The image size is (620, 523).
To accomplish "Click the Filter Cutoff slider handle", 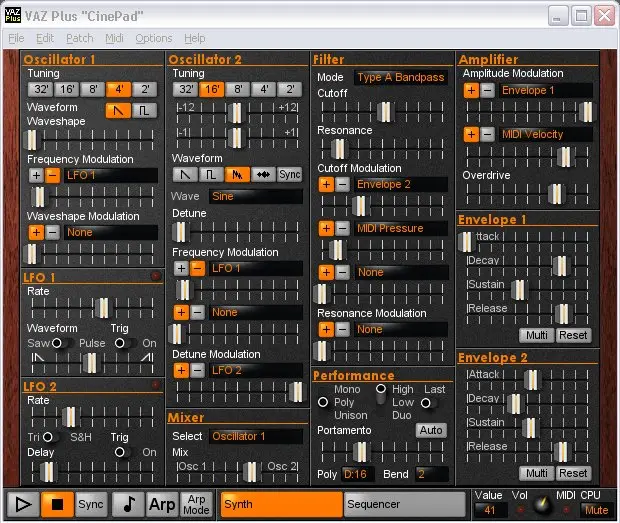I will pos(386,112).
